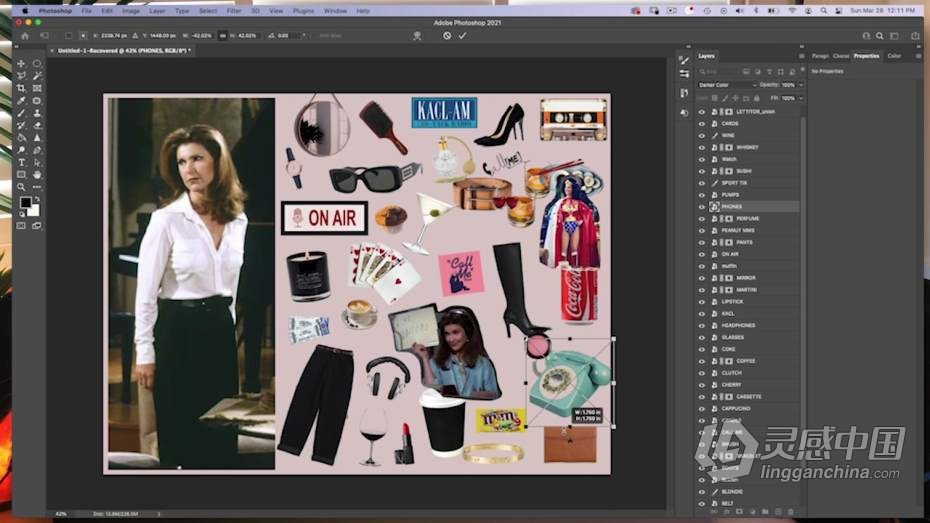Viewport: 930px width, 523px height.
Task: Select the History Brush tool
Action: coord(21,126)
